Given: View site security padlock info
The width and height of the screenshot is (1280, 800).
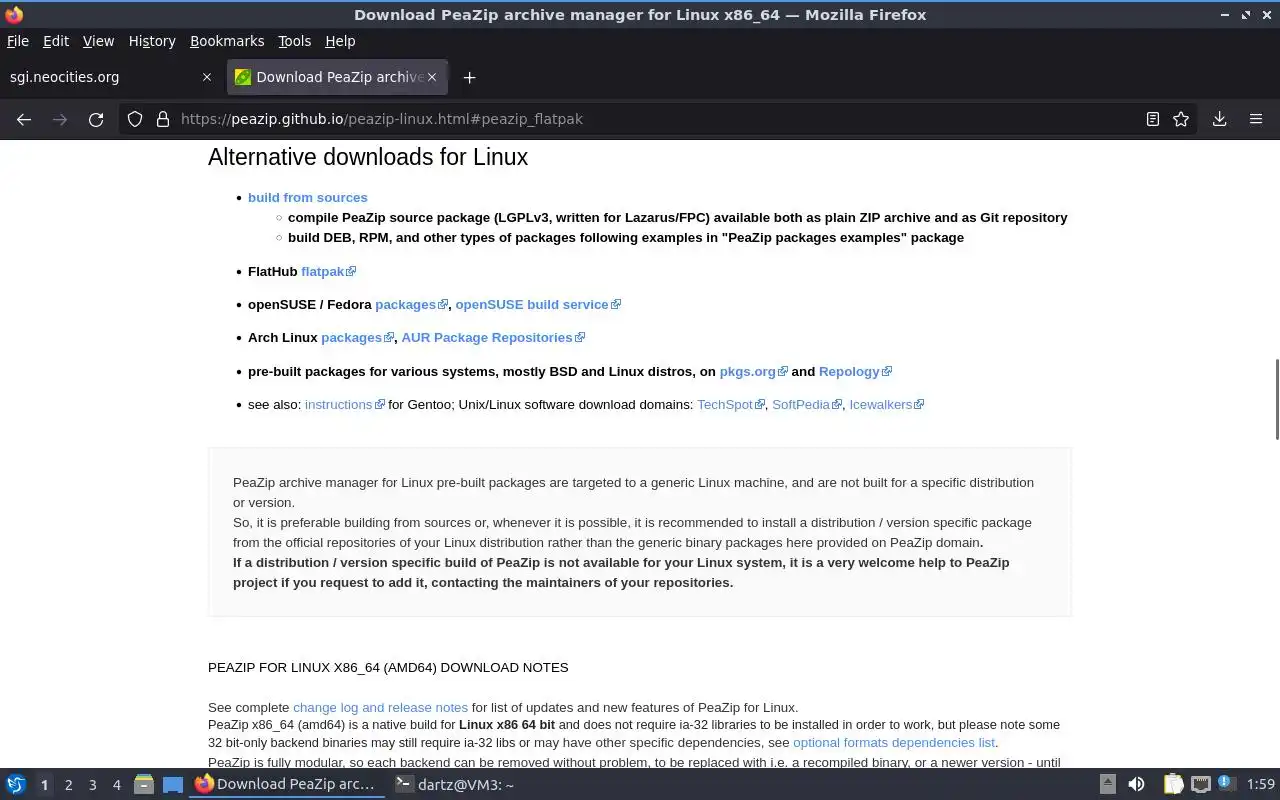Looking at the screenshot, I should click(163, 119).
